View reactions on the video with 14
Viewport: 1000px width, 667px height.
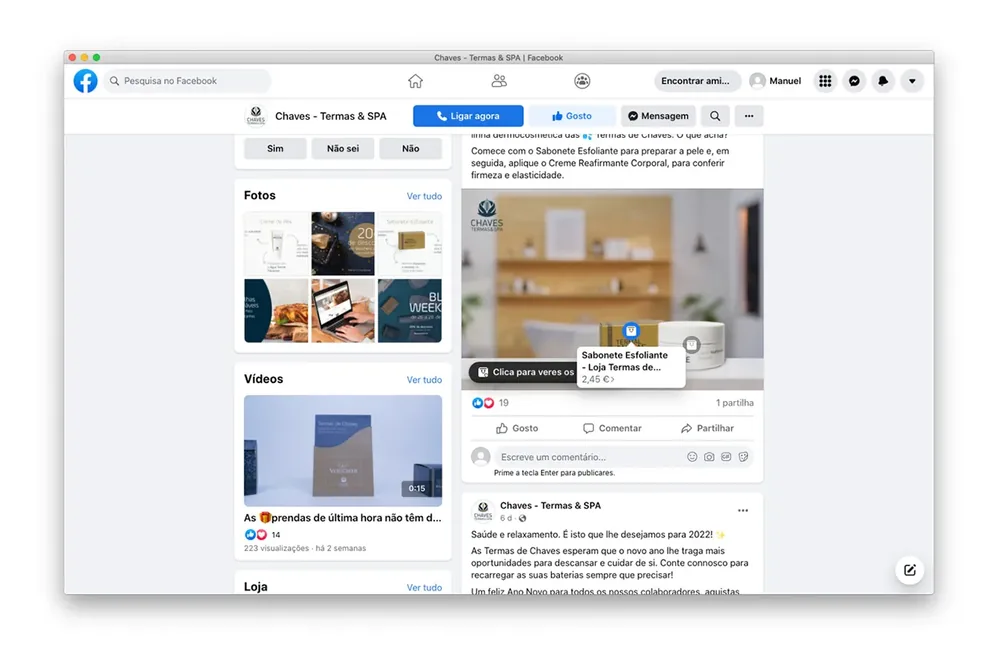pos(262,535)
